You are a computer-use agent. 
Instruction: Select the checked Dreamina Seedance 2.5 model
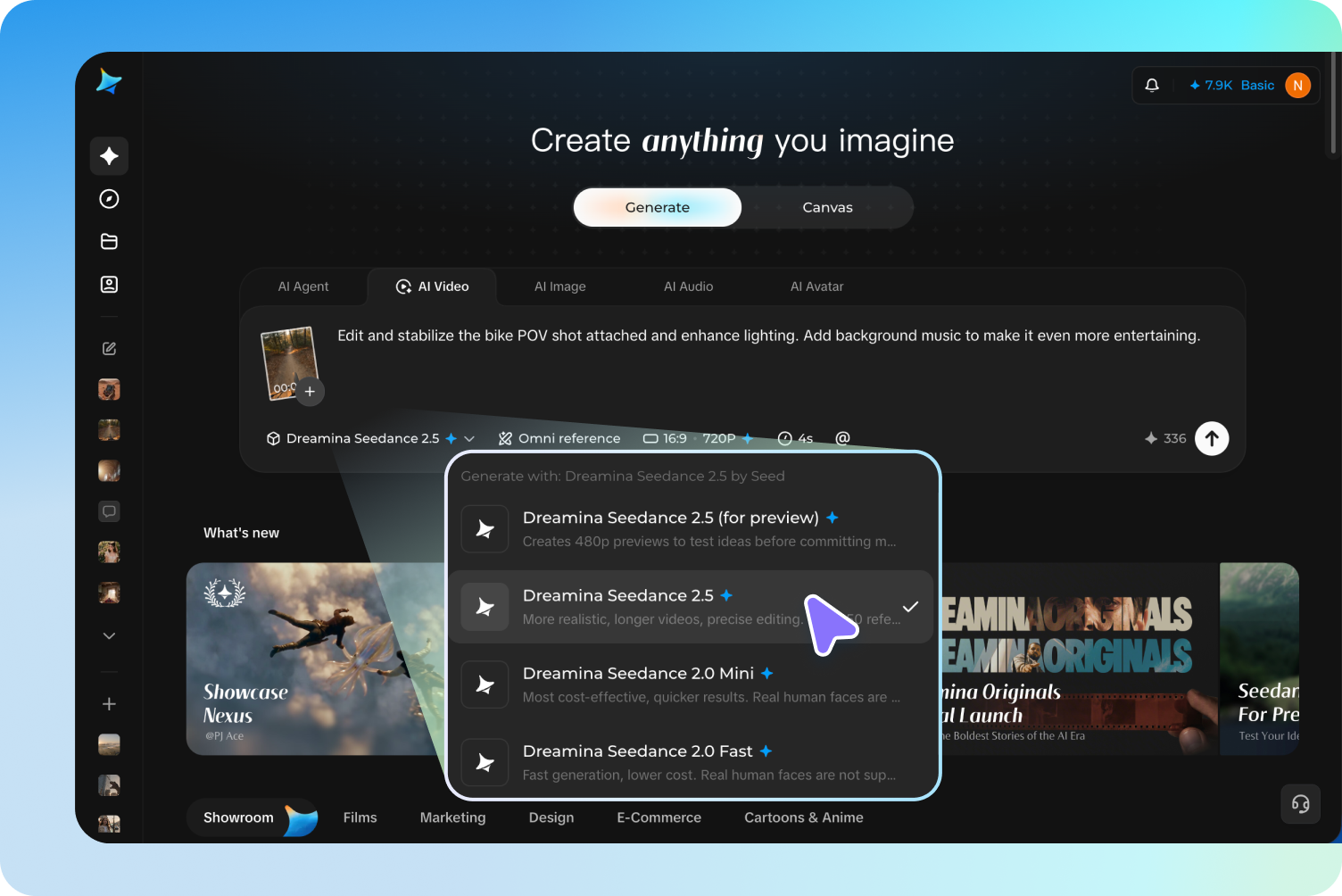point(692,607)
